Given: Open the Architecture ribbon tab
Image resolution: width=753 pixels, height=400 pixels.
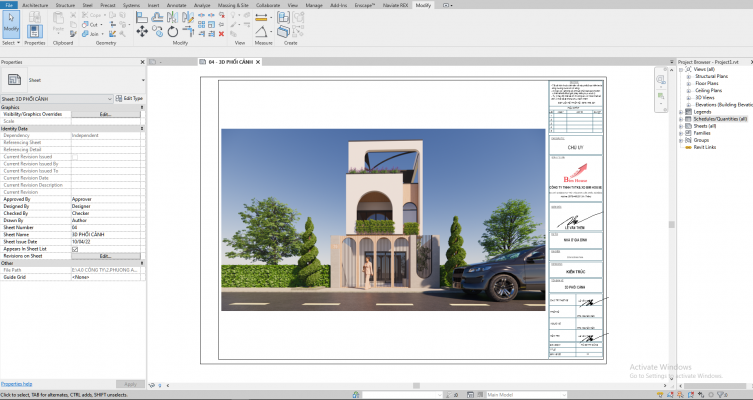Looking at the screenshot, I should point(35,5).
